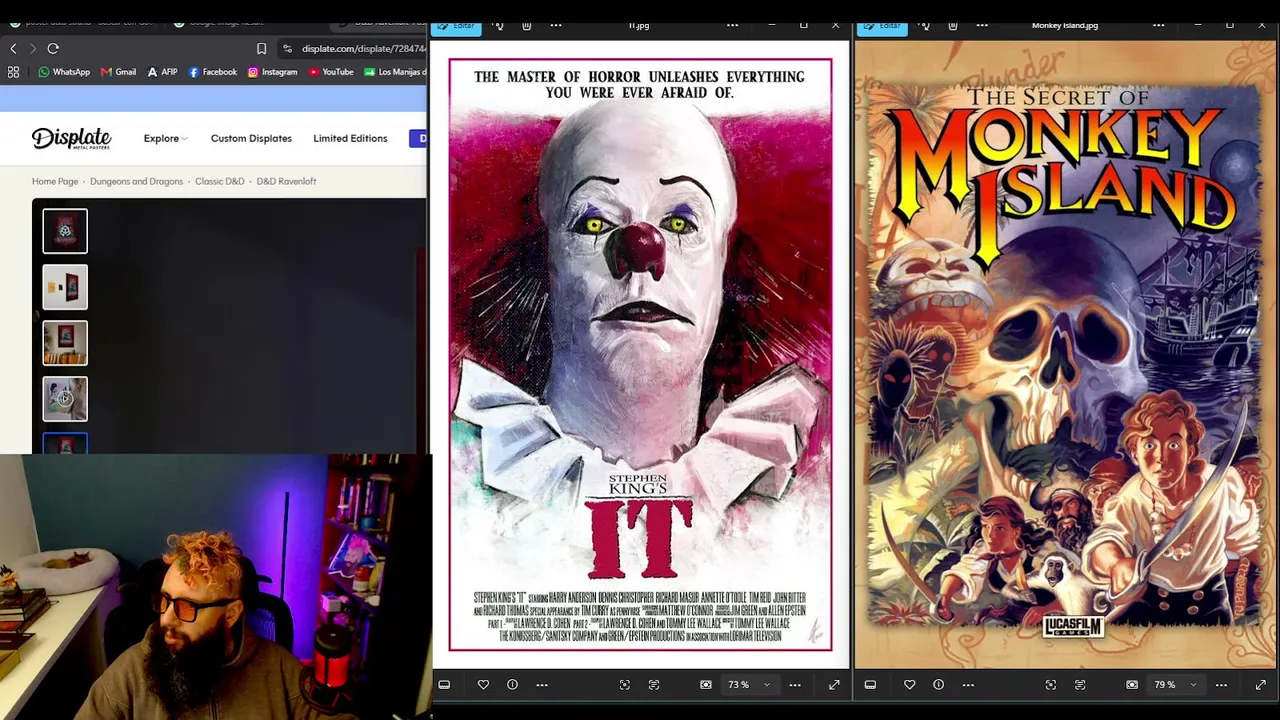This screenshot has width=1280, height=720.
Task: Go to Home Page breadcrumb
Action: 55,181
